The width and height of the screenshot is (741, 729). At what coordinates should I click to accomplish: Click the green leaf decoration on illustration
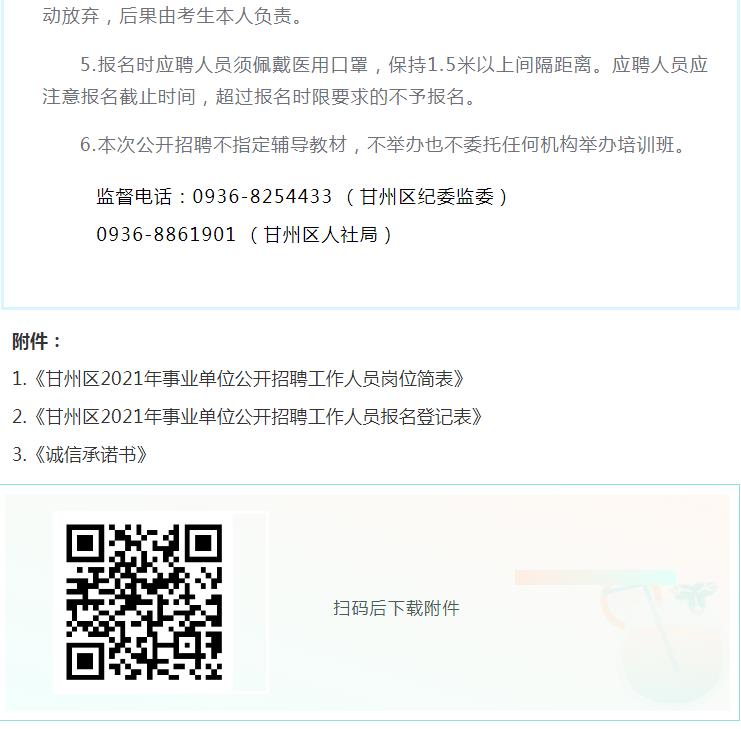coord(695,594)
